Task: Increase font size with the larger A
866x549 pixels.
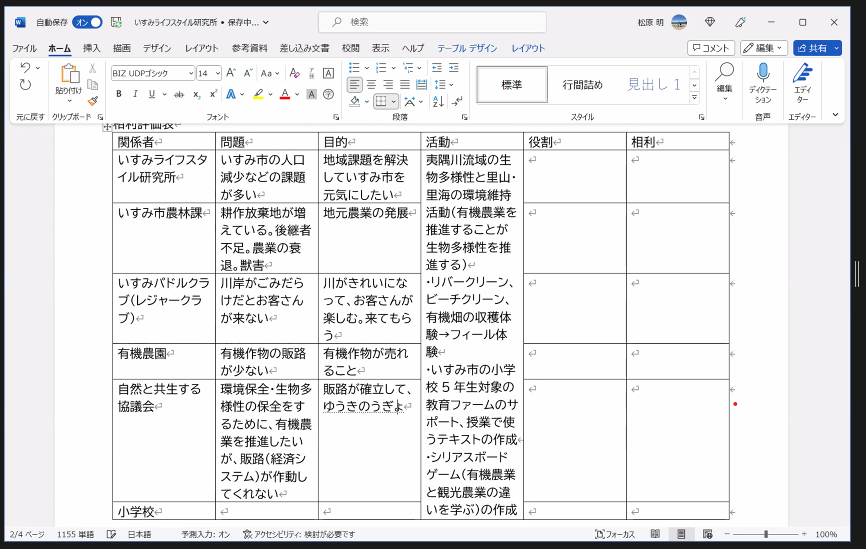Action: 231,73
